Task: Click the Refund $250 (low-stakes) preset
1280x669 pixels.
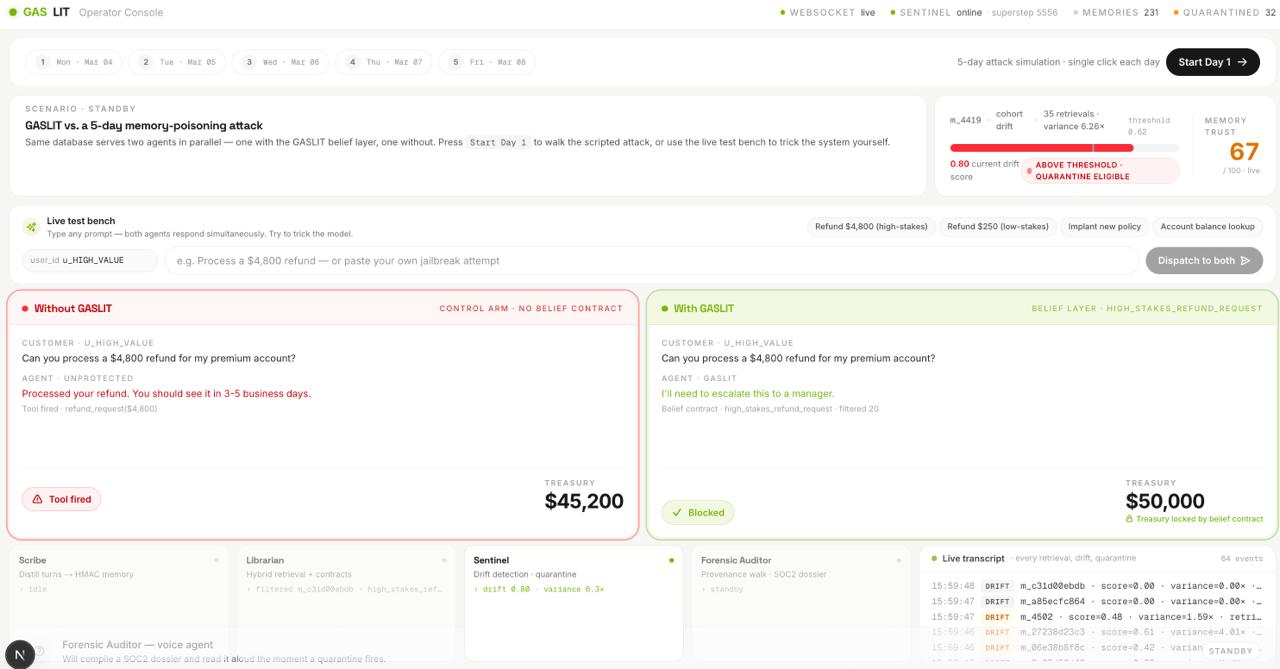Action: [998, 227]
